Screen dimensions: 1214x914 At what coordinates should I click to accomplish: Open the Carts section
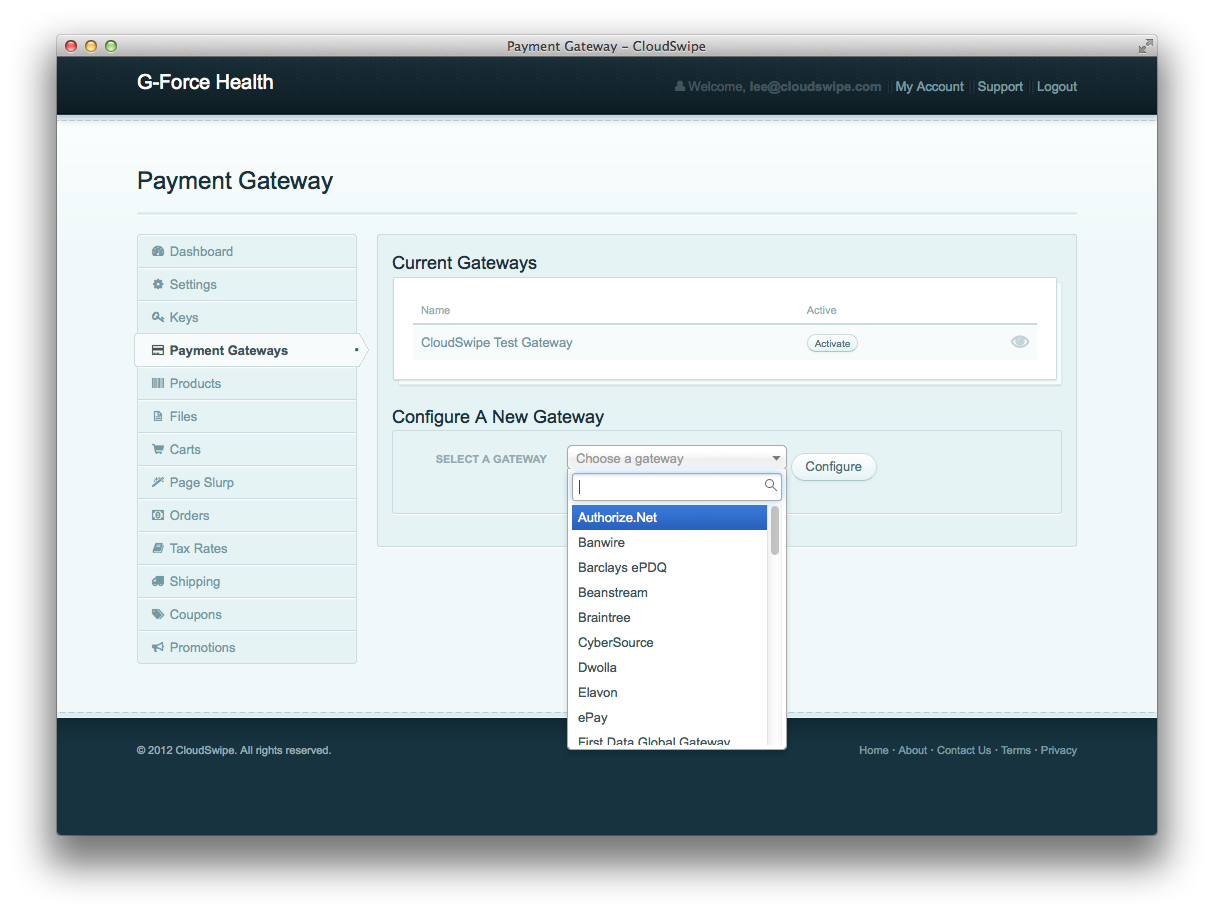tap(247, 449)
